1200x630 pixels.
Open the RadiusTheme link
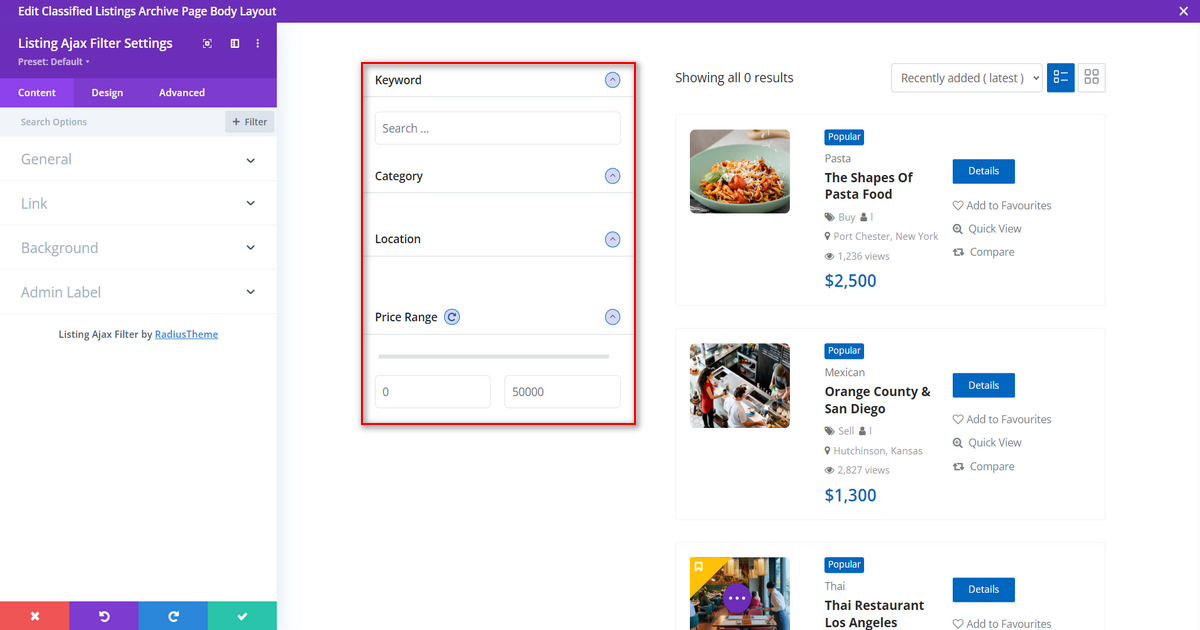pyautogui.click(x=186, y=334)
